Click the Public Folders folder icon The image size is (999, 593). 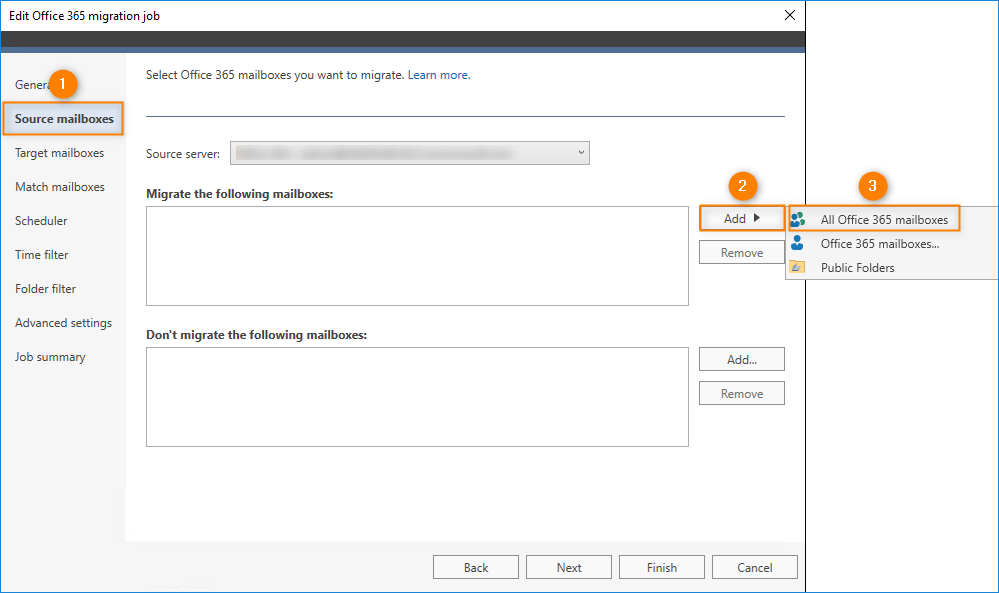tap(797, 268)
